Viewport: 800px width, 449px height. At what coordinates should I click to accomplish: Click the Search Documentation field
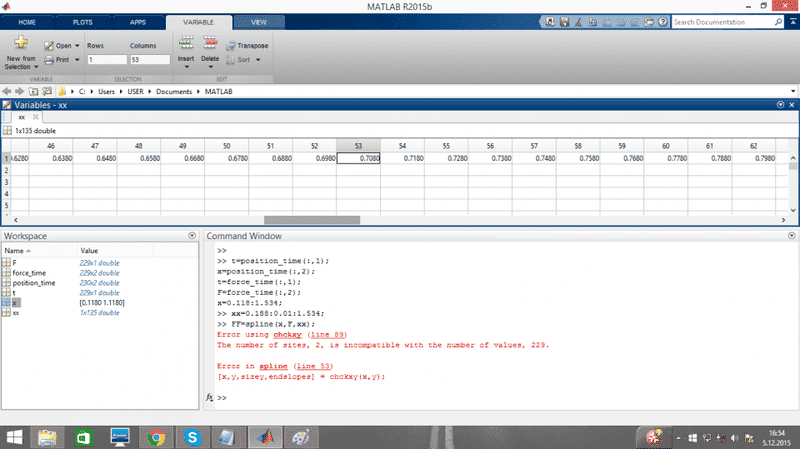click(722, 22)
